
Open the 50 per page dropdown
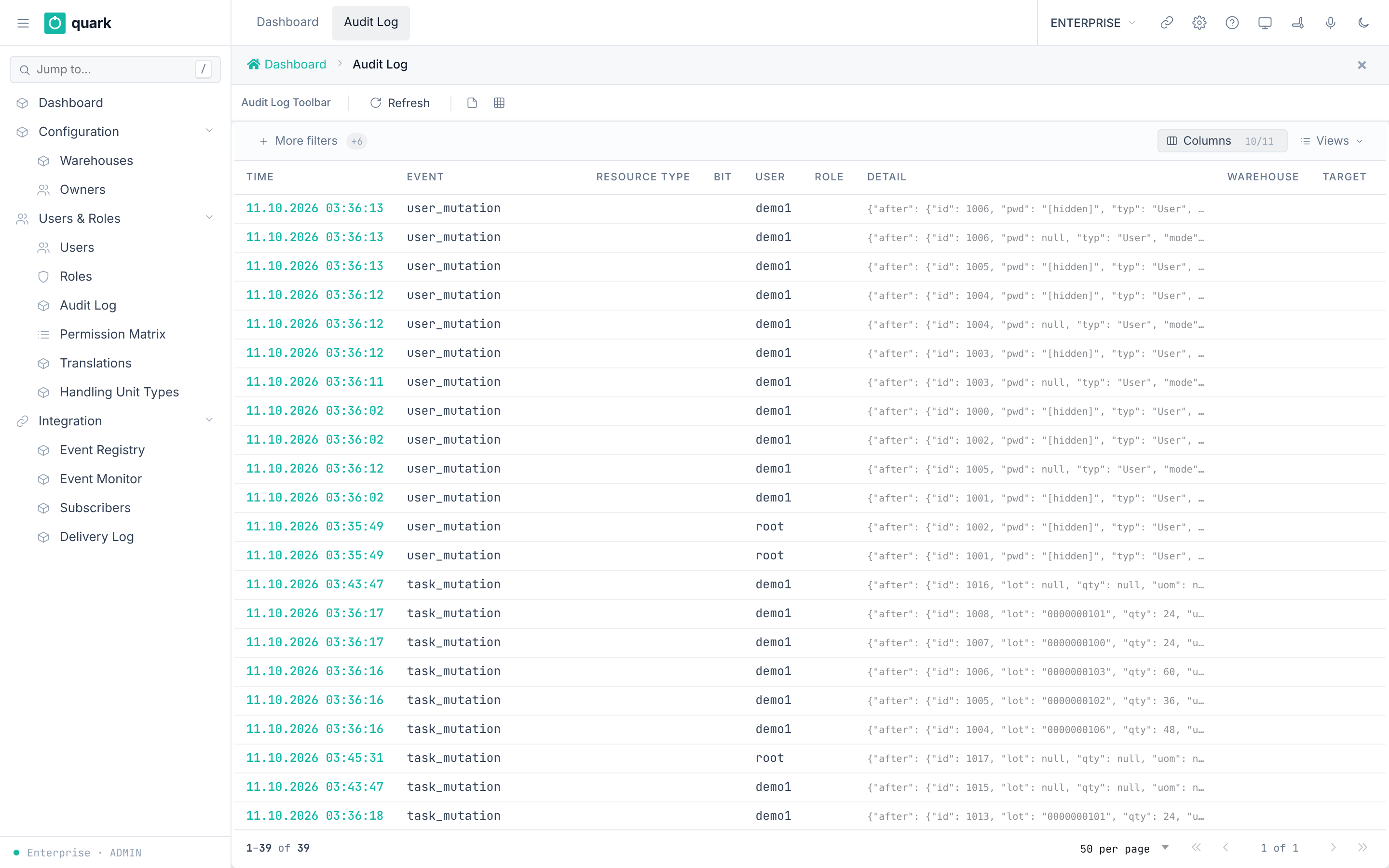1124,849
